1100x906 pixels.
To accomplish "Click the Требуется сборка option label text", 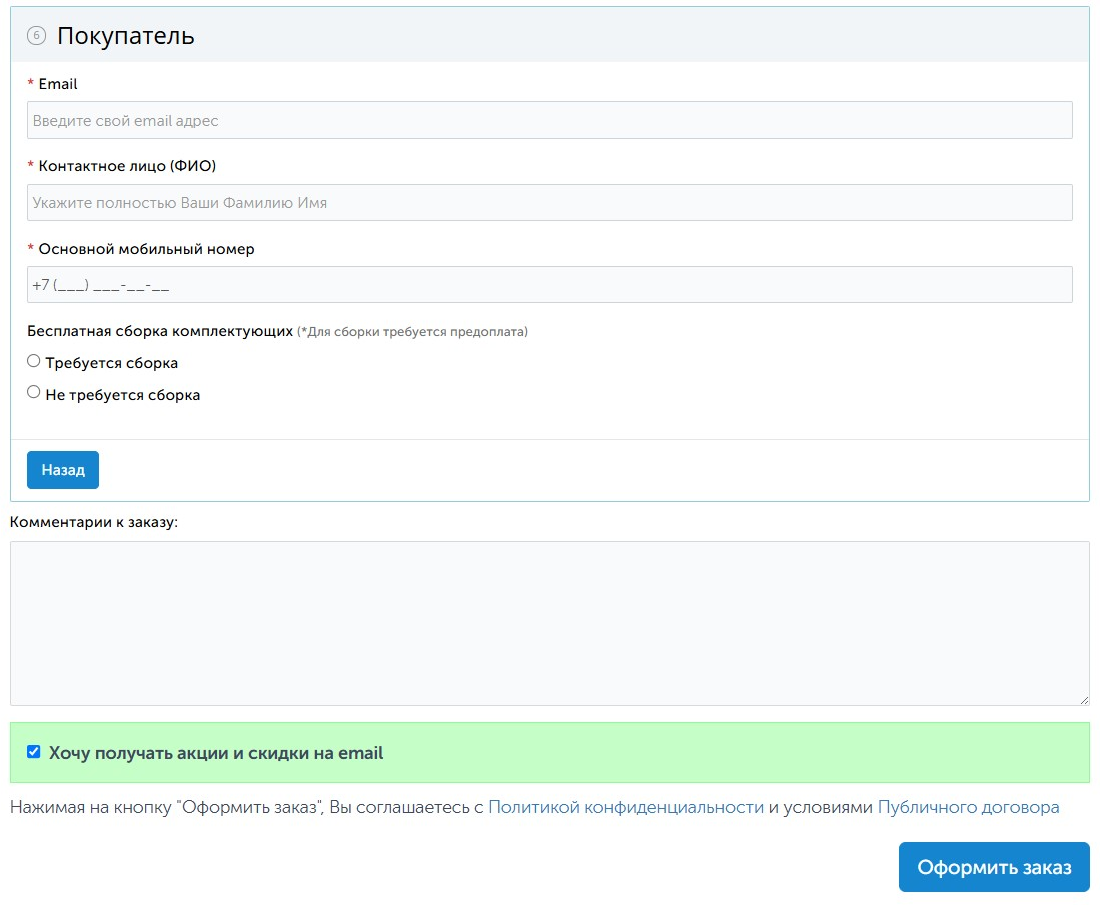I will point(111,363).
